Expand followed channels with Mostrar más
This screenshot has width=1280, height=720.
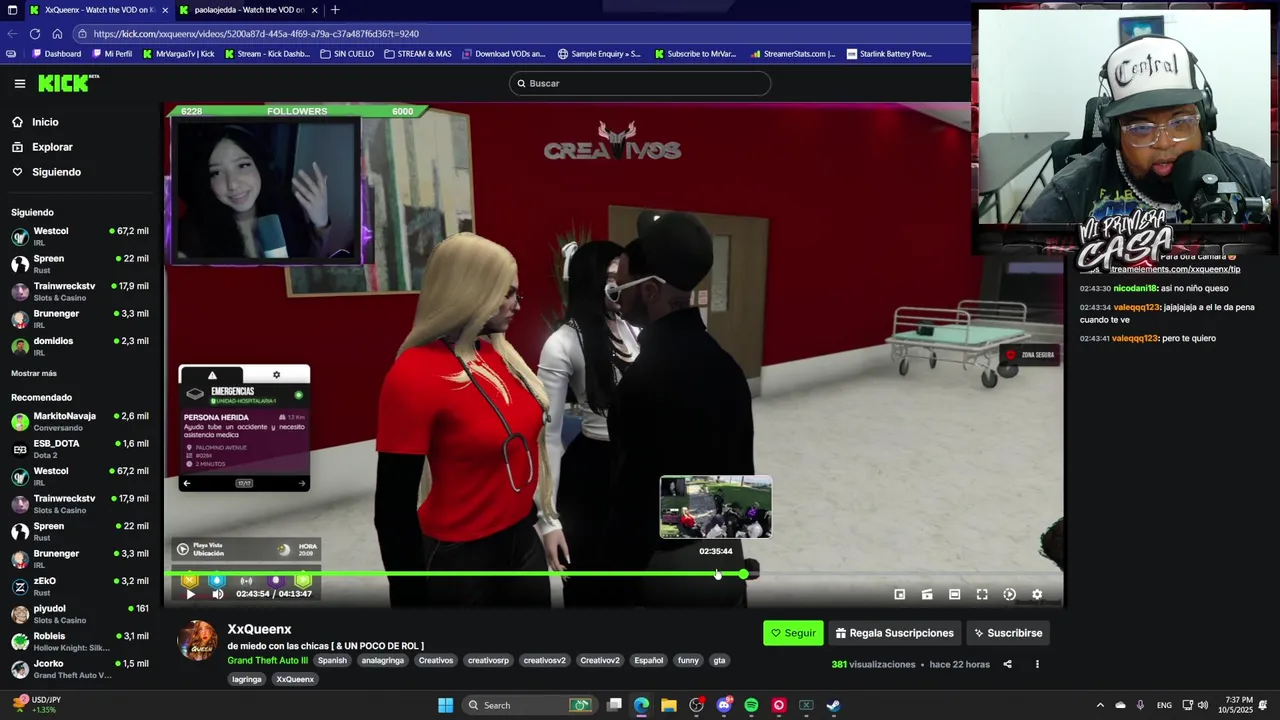[34, 373]
